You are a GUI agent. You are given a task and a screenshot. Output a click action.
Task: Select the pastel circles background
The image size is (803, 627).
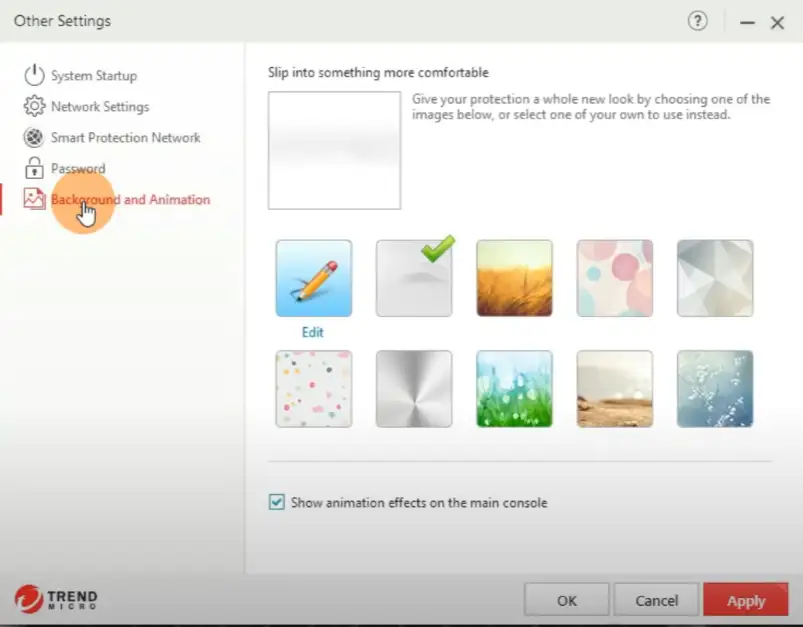614,278
